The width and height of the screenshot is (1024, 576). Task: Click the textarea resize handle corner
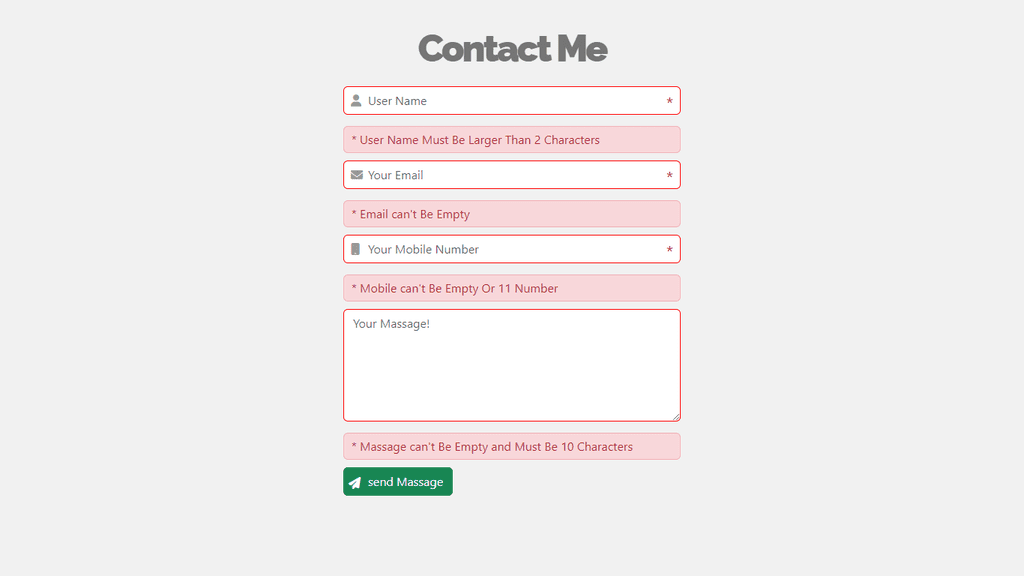(x=676, y=417)
